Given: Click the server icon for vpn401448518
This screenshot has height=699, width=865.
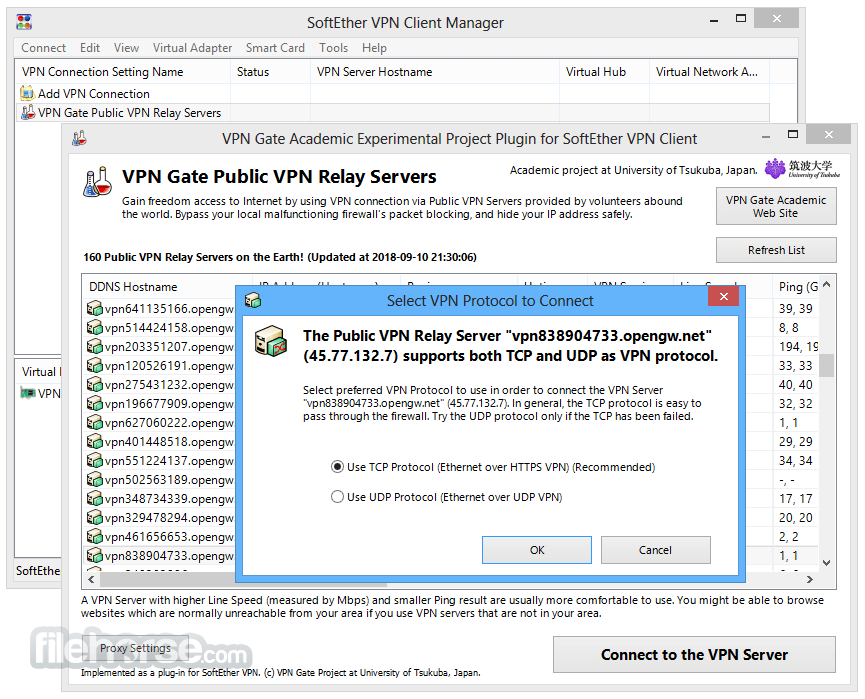Looking at the screenshot, I should [x=94, y=442].
